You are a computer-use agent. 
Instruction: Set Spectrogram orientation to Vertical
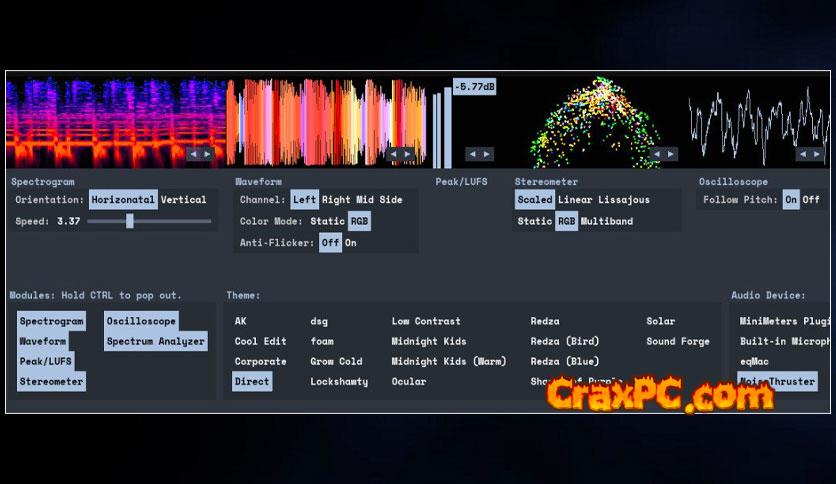click(x=183, y=200)
